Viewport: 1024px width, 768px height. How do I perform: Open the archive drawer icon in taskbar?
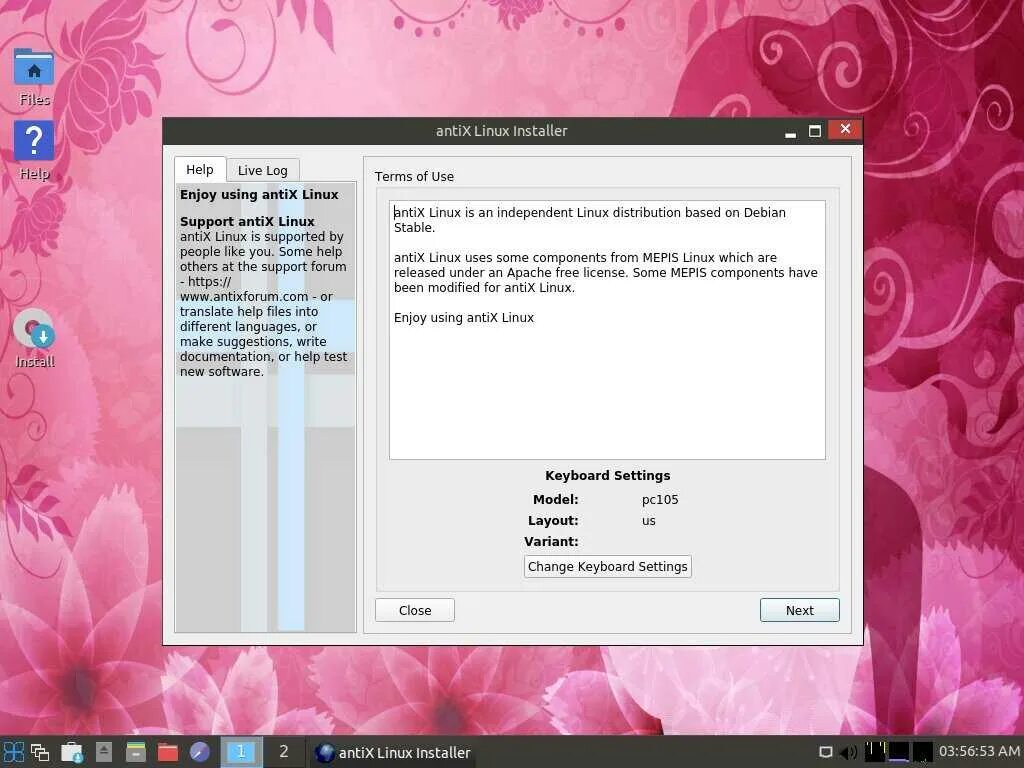tap(136, 752)
